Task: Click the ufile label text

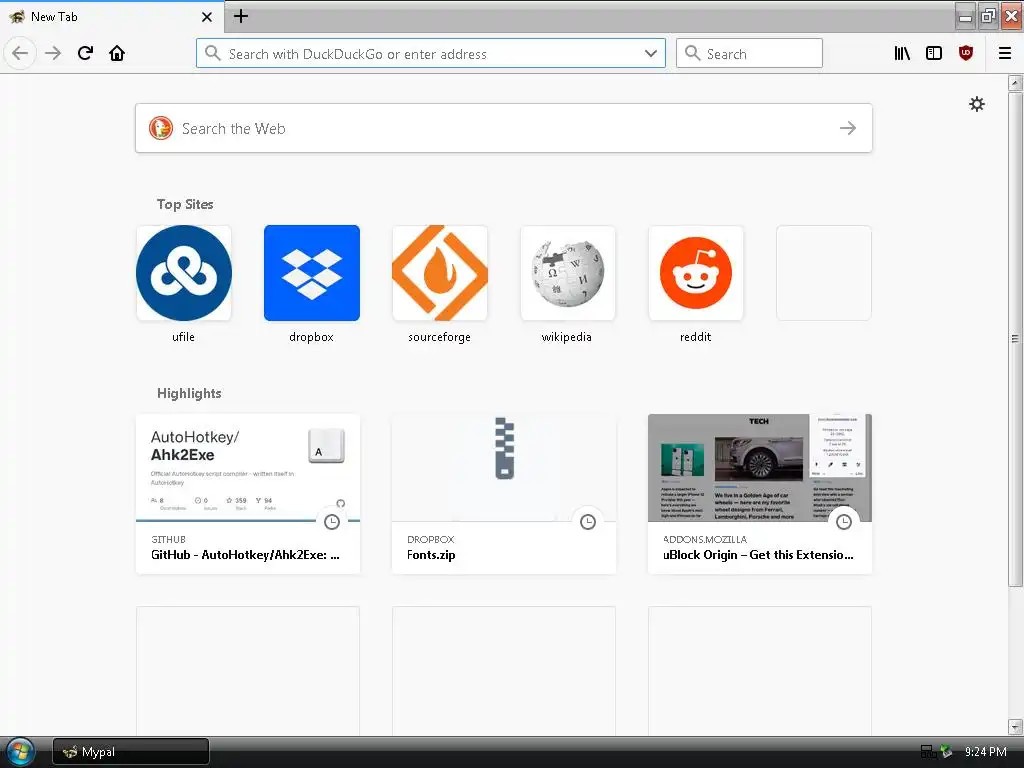Action: (x=184, y=337)
